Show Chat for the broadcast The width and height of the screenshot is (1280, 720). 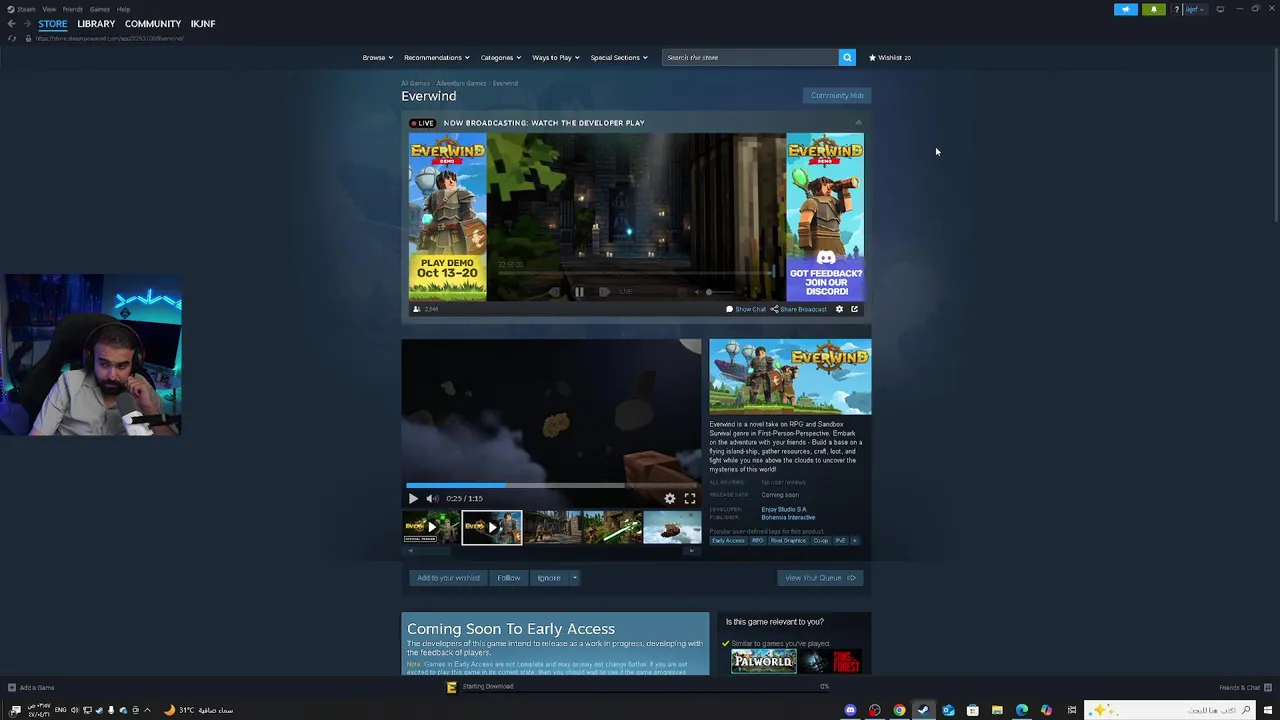tap(746, 309)
